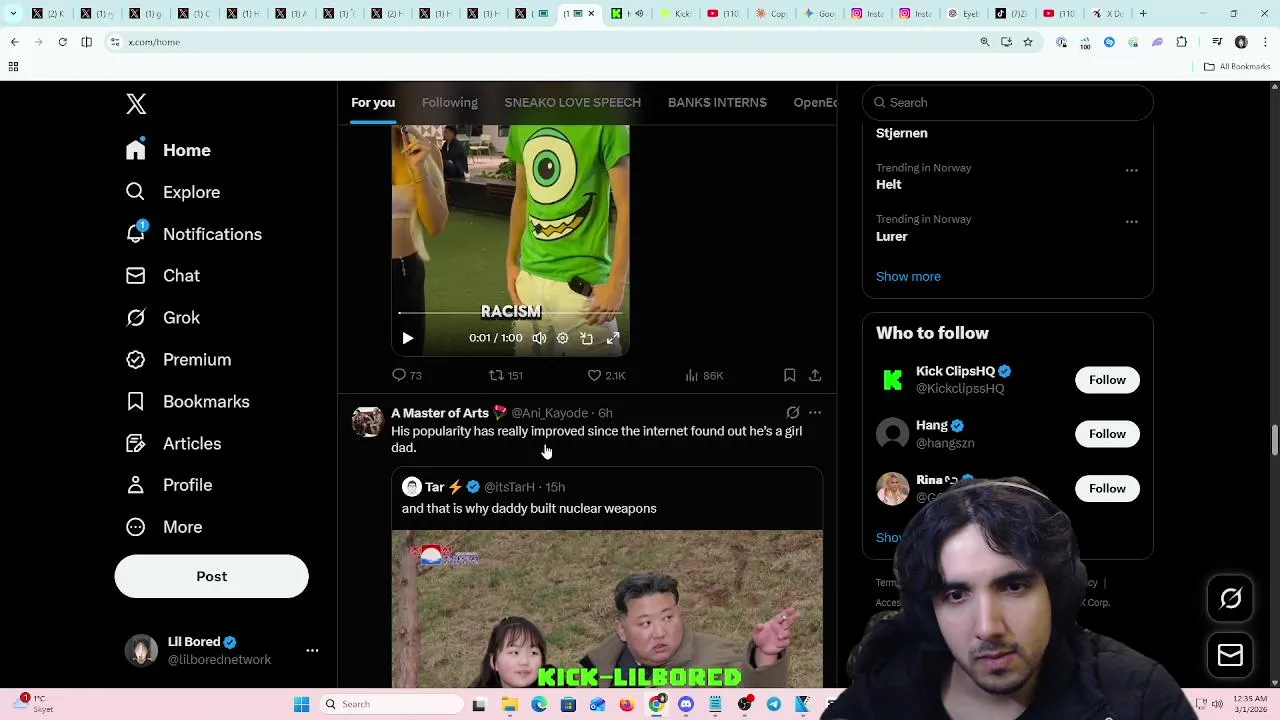Switch to BANK$ INTERN$ tab

tap(717, 103)
